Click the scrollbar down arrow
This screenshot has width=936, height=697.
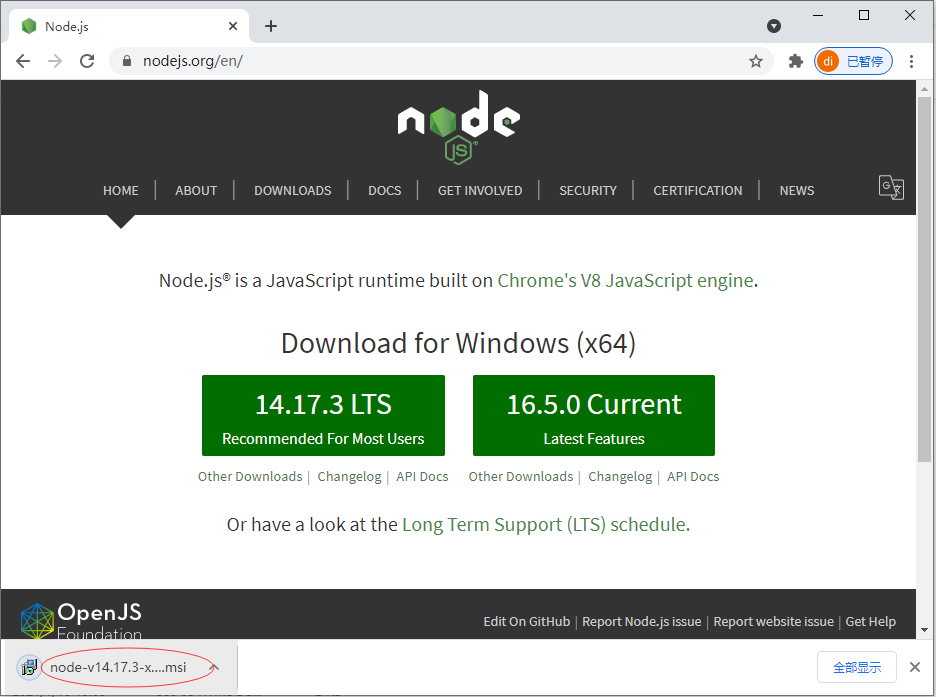click(x=924, y=630)
